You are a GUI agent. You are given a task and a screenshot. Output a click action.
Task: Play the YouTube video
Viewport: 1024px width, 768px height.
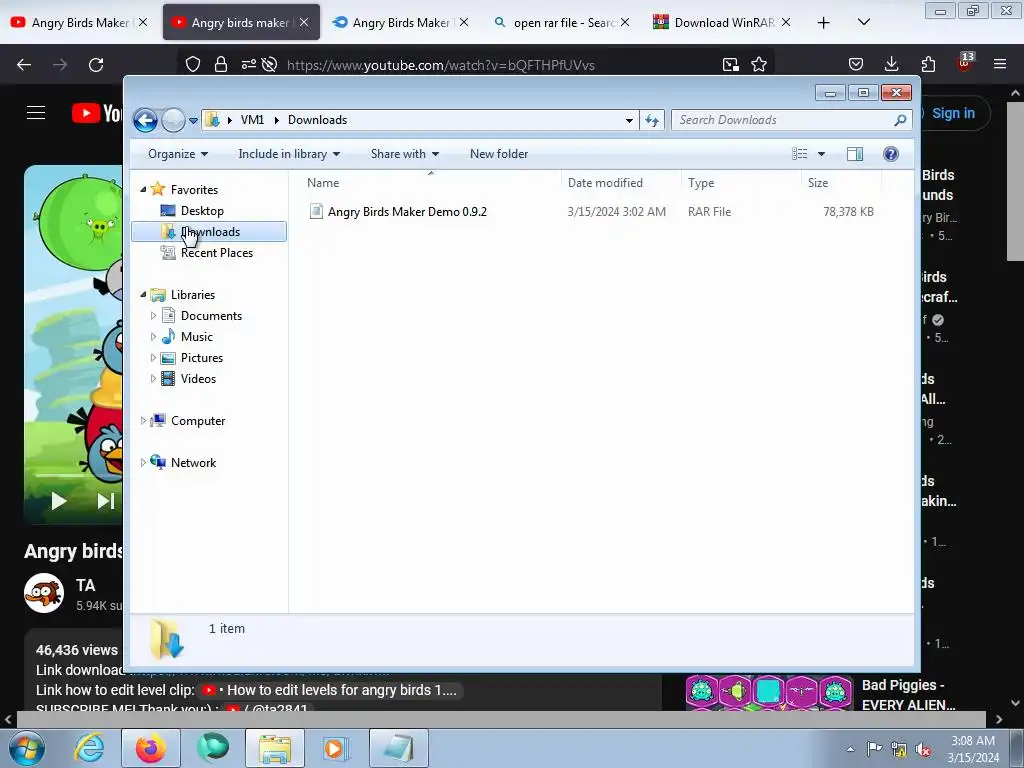pyautogui.click(x=59, y=501)
